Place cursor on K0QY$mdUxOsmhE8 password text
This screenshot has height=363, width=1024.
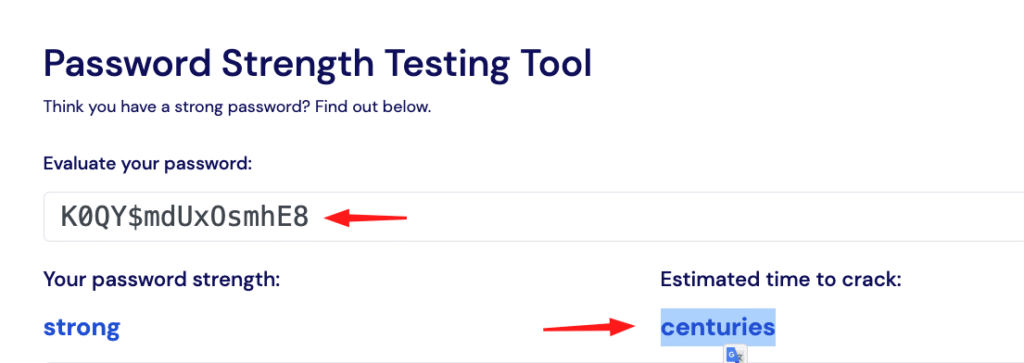[184, 217]
